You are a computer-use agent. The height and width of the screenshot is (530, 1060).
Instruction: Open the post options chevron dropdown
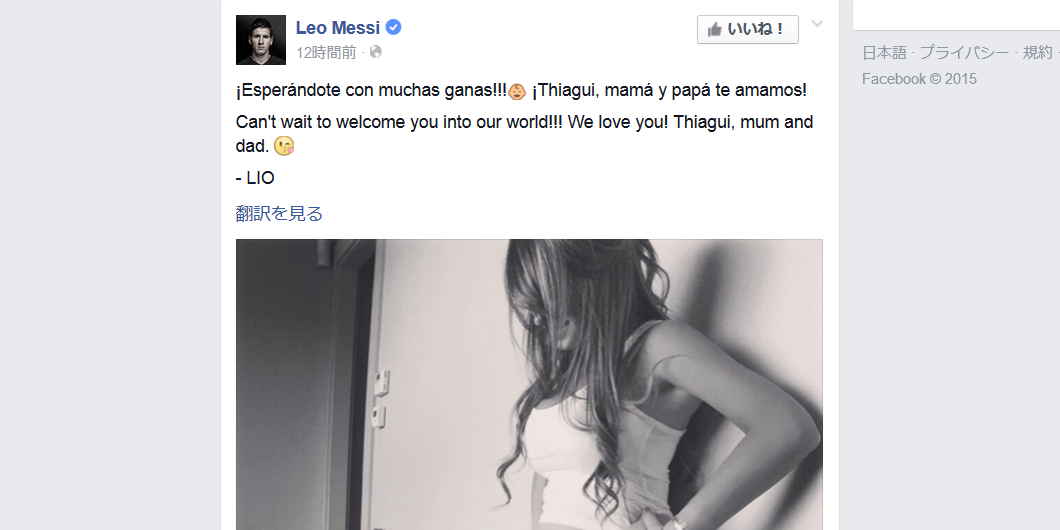tap(817, 24)
